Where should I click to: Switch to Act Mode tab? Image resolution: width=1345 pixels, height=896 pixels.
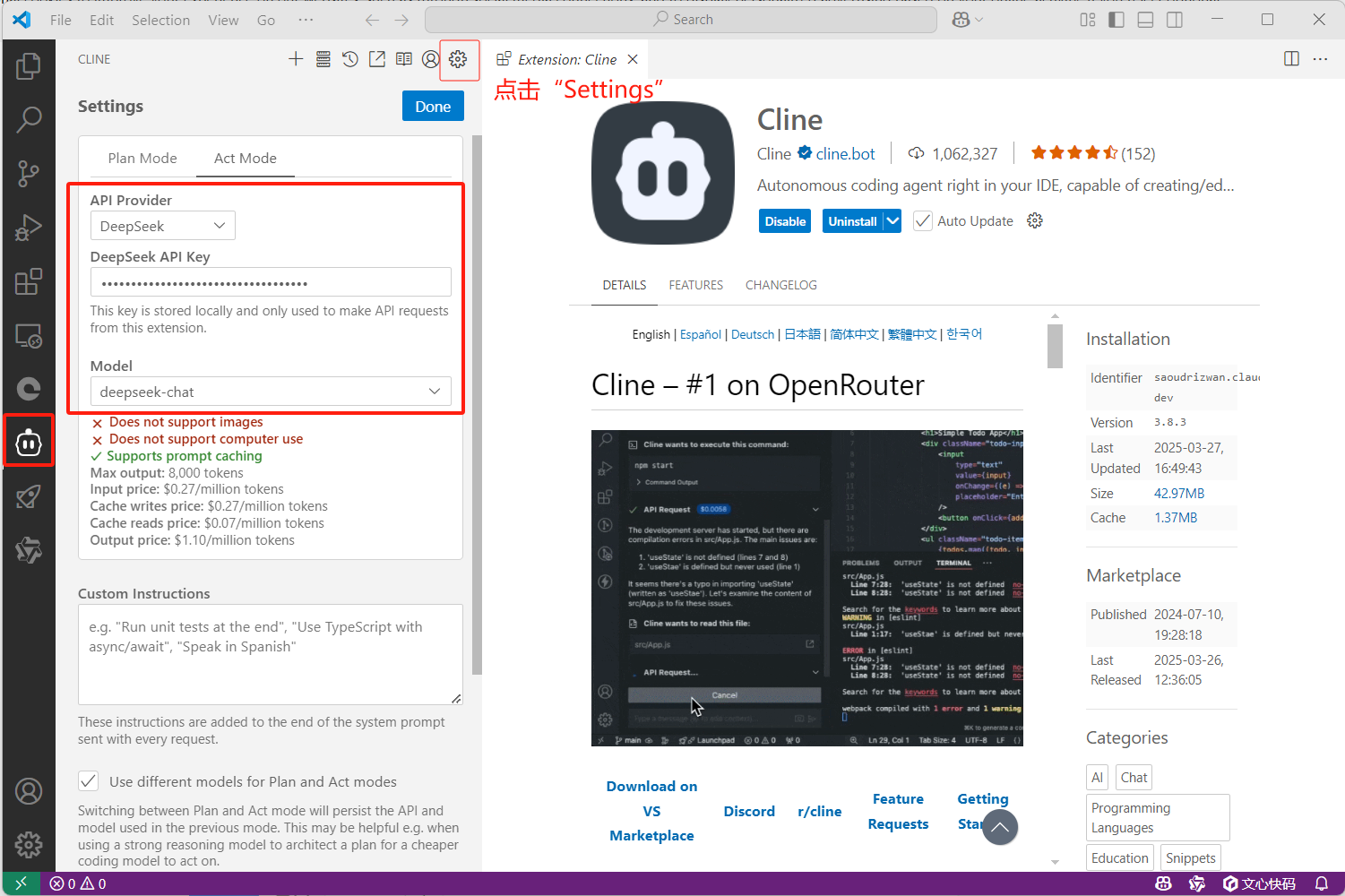(x=246, y=158)
